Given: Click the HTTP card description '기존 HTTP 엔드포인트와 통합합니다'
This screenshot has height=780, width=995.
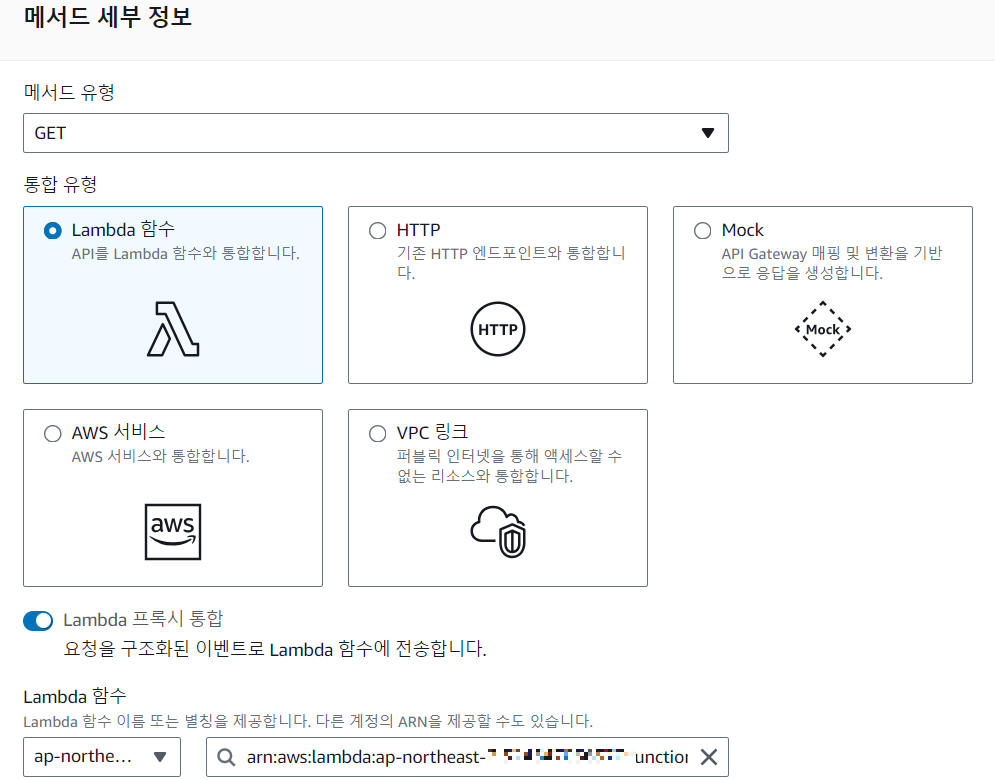Looking at the screenshot, I should pos(511,263).
